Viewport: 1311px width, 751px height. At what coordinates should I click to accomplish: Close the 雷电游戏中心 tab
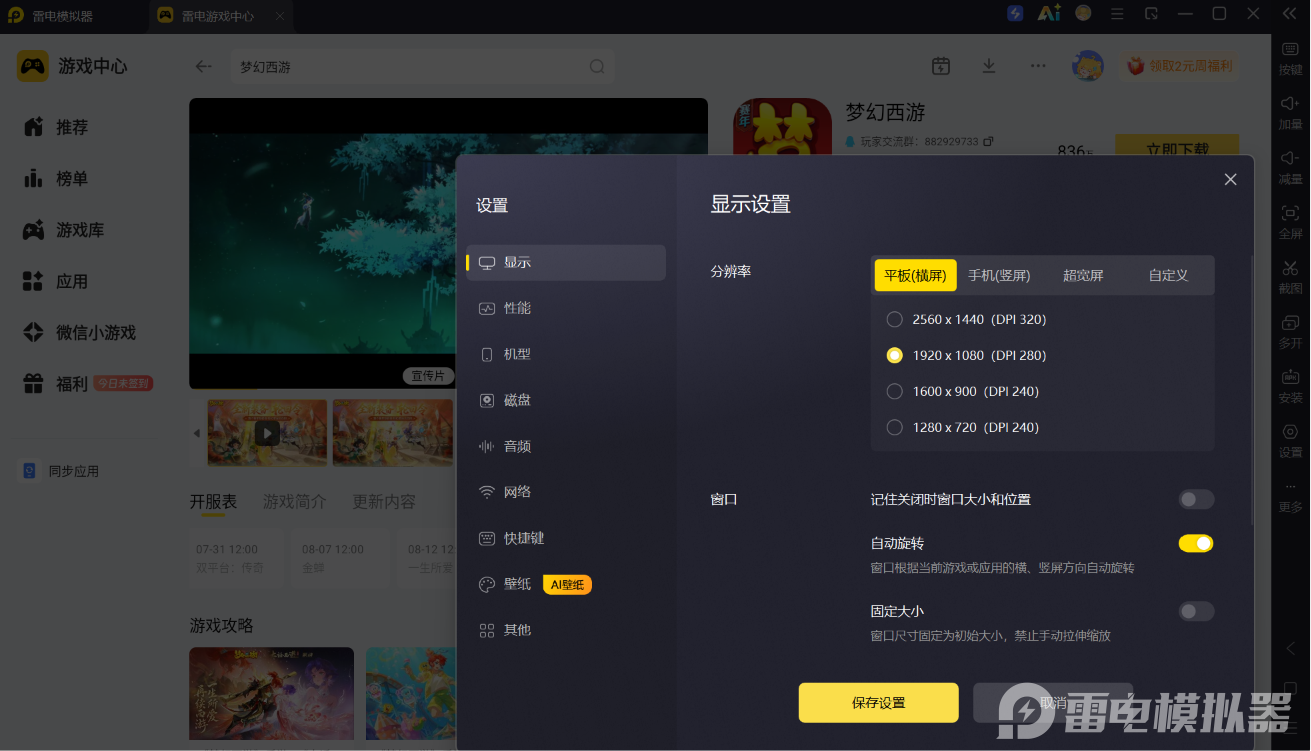coord(280,17)
